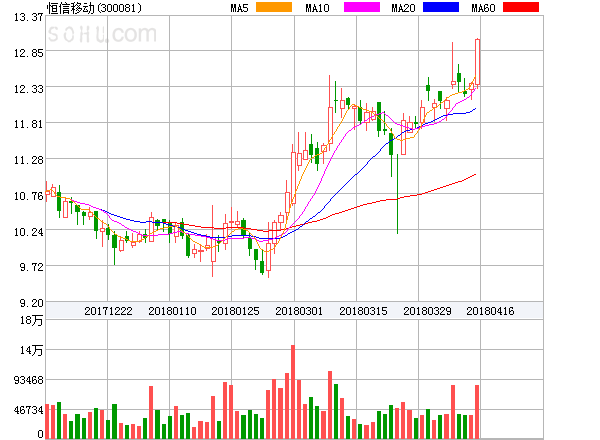Click the MA20 legend label
This screenshot has height=440, width=600.
(x=403, y=8)
